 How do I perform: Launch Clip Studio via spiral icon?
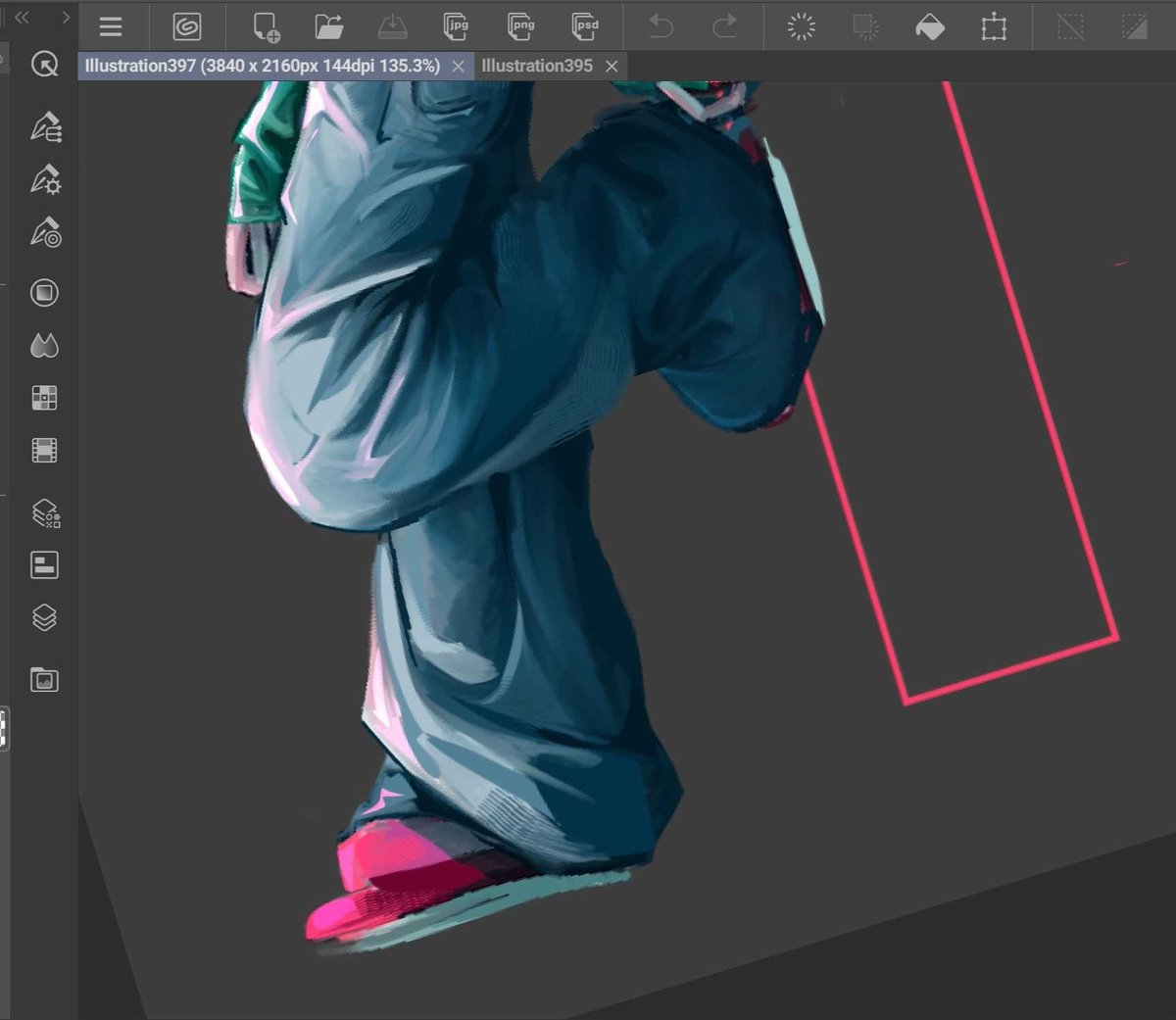187,26
